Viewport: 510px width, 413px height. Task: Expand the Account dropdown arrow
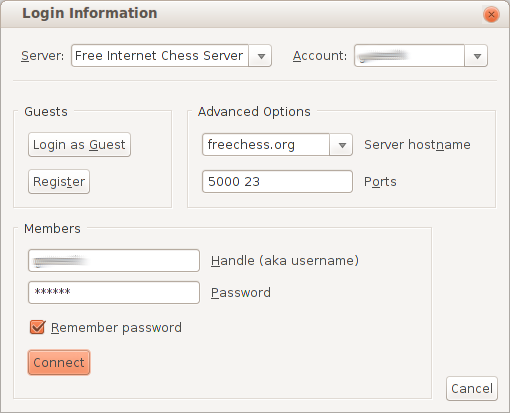coord(477,56)
